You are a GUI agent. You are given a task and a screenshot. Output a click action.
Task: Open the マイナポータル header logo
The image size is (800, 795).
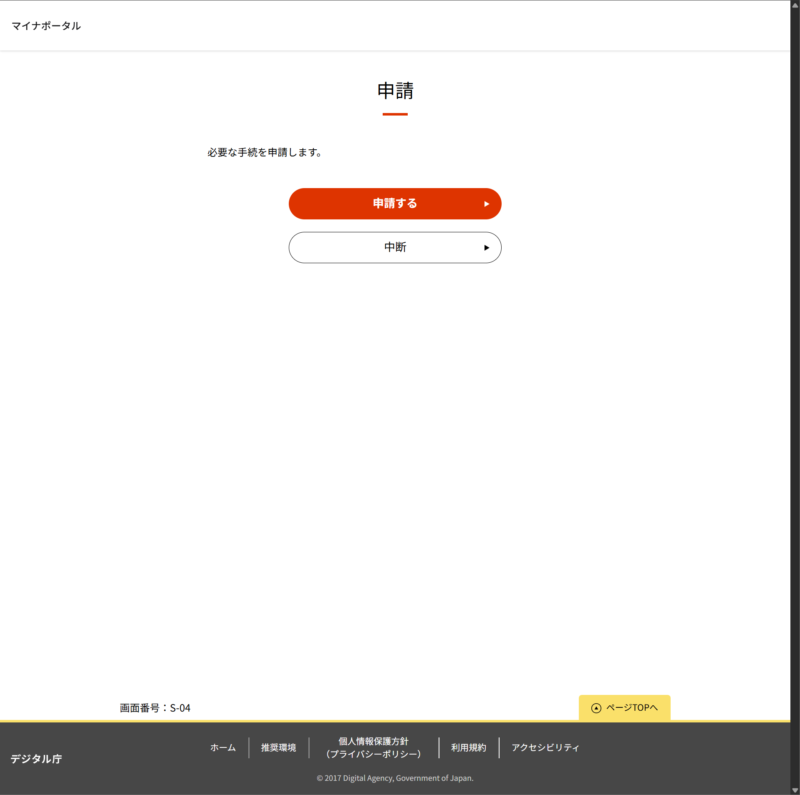pyautogui.click(x=46, y=26)
